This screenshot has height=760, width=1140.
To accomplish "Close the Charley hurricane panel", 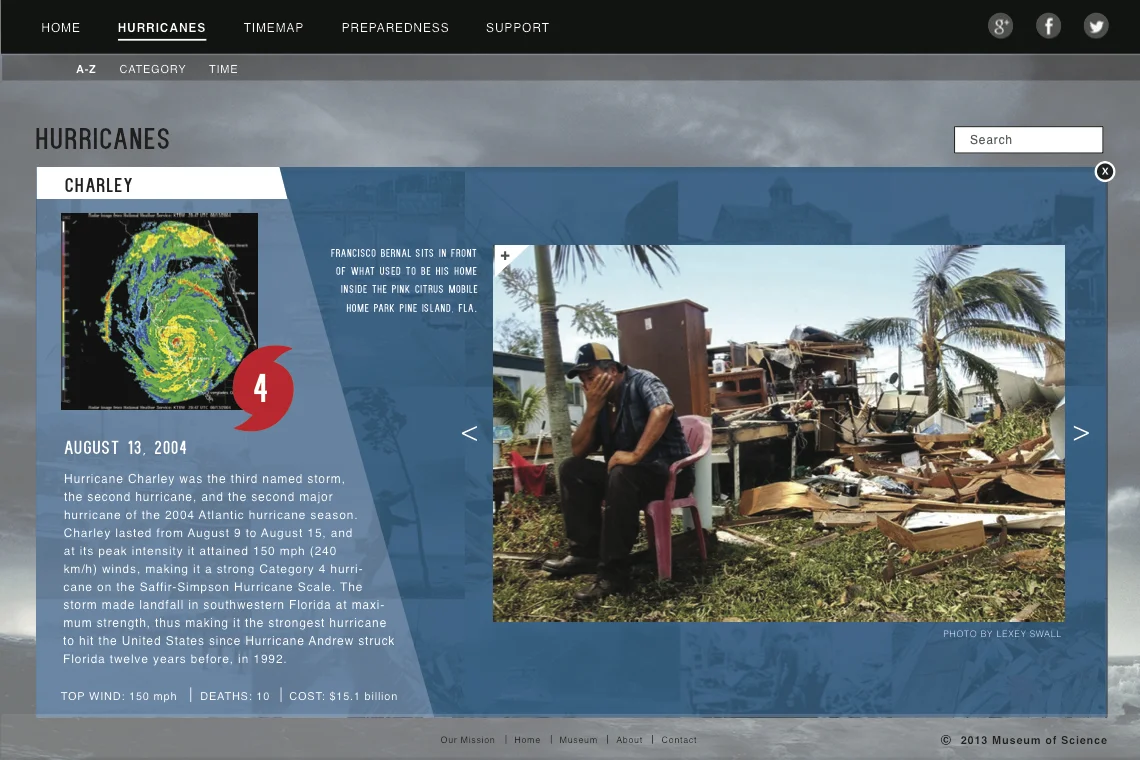I will click(1105, 172).
